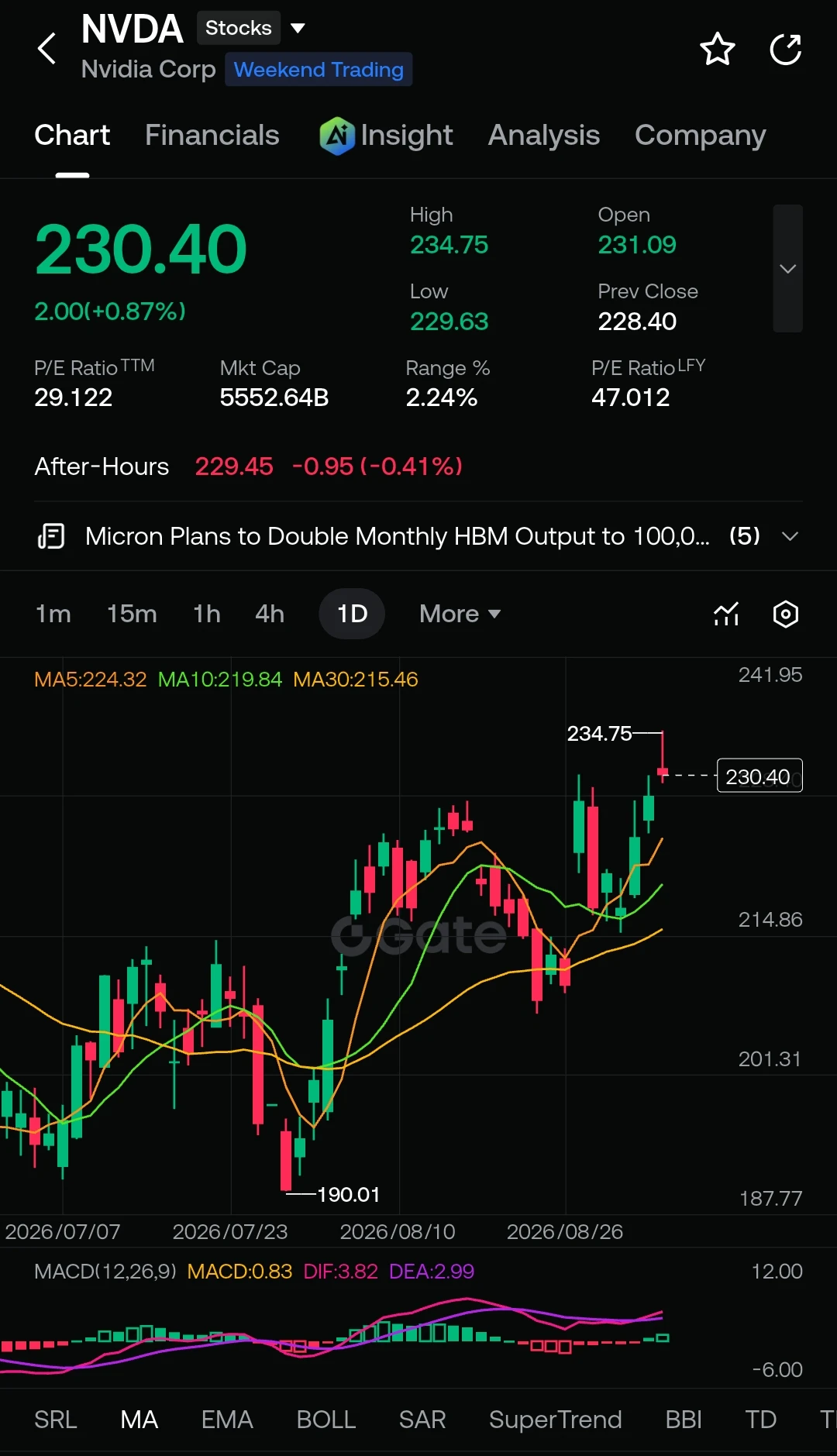The image size is (837, 1456).
Task: Enable the SRL indicator
Action: [x=56, y=1420]
